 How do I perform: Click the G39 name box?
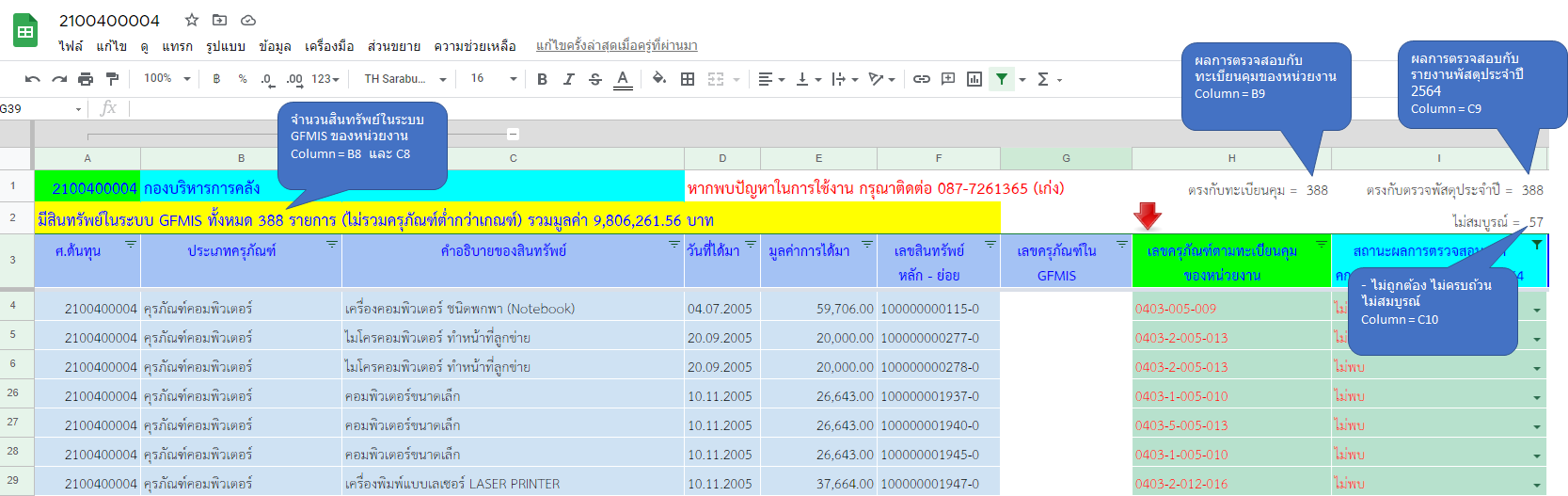click(38, 109)
